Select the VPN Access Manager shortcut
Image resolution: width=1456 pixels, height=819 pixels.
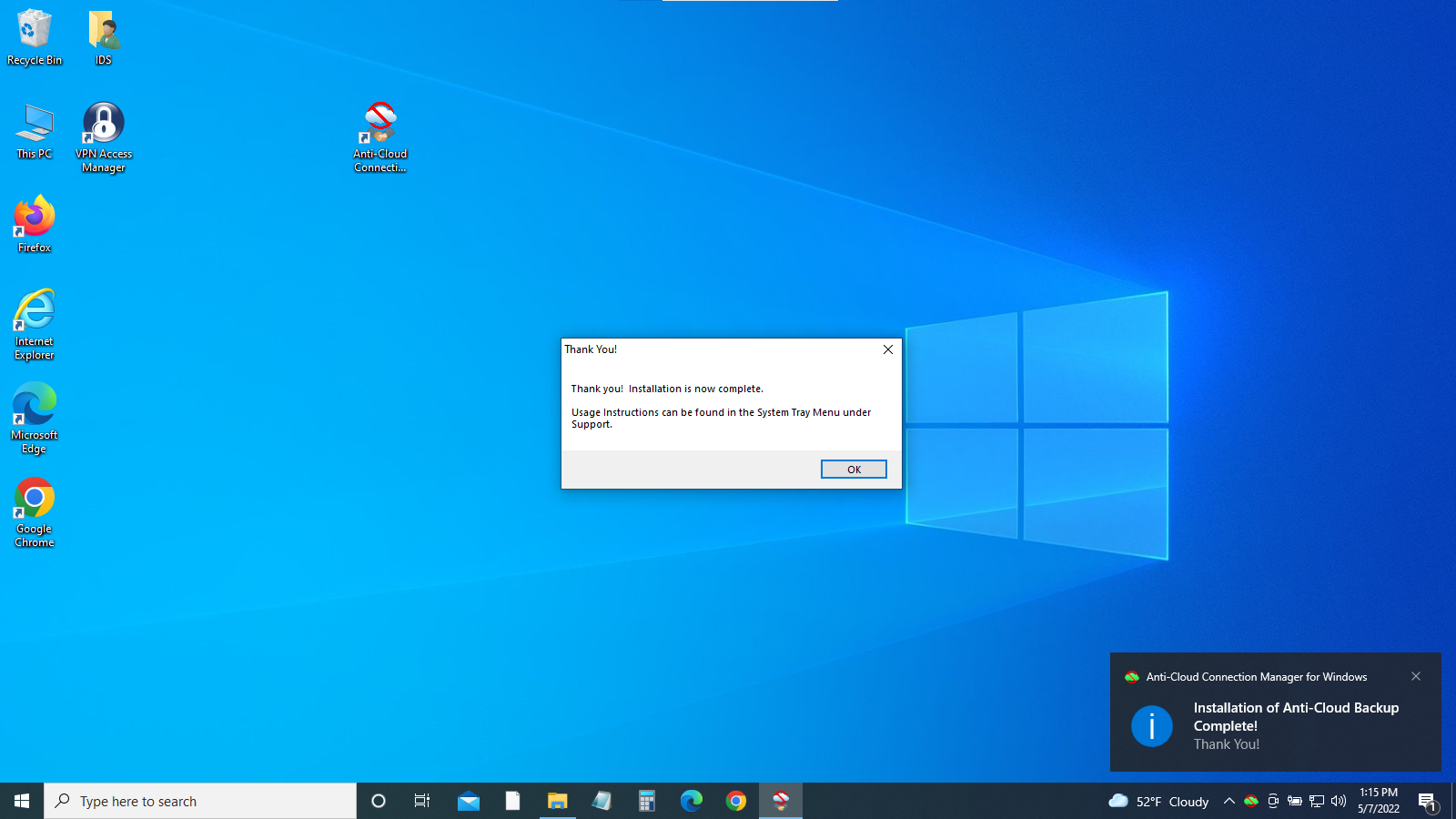(x=104, y=137)
